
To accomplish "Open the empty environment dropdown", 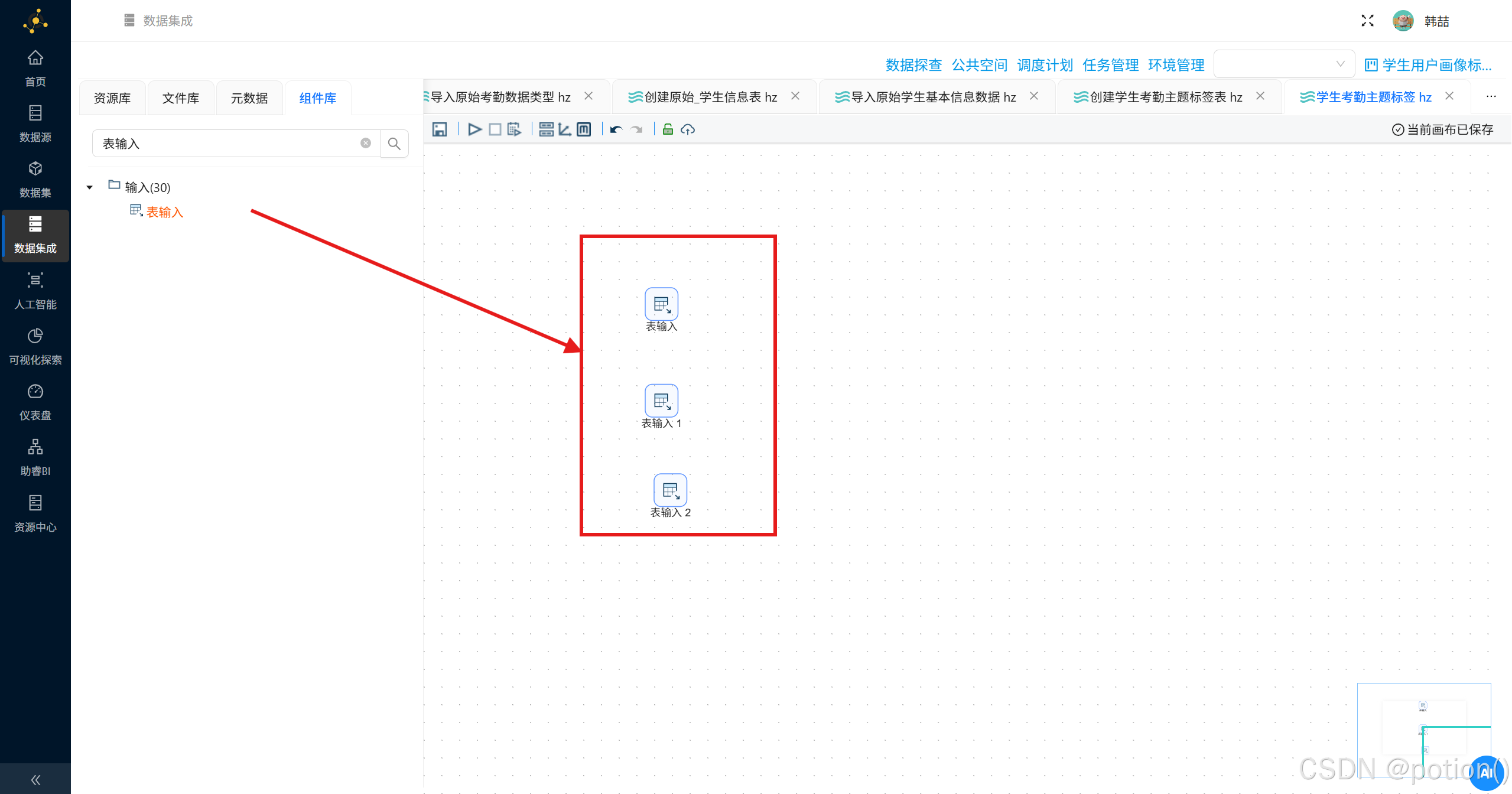I will click(1284, 64).
